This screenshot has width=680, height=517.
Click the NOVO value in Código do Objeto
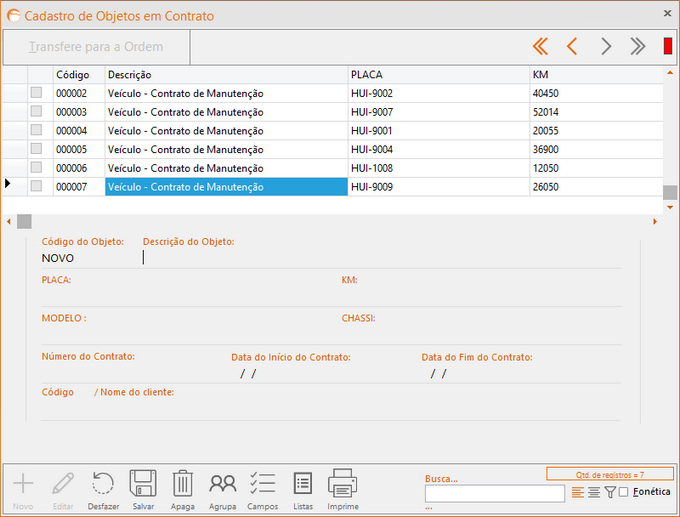[58, 258]
